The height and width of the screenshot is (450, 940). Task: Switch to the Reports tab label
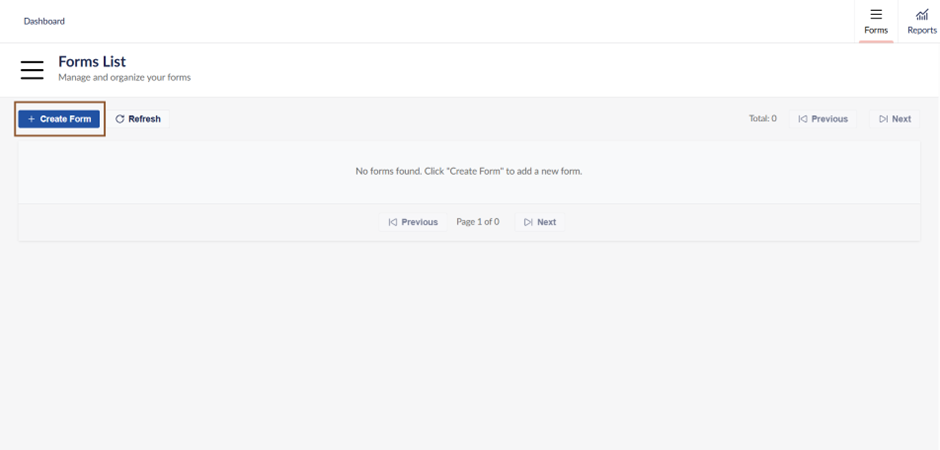click(x=922, y=30)
